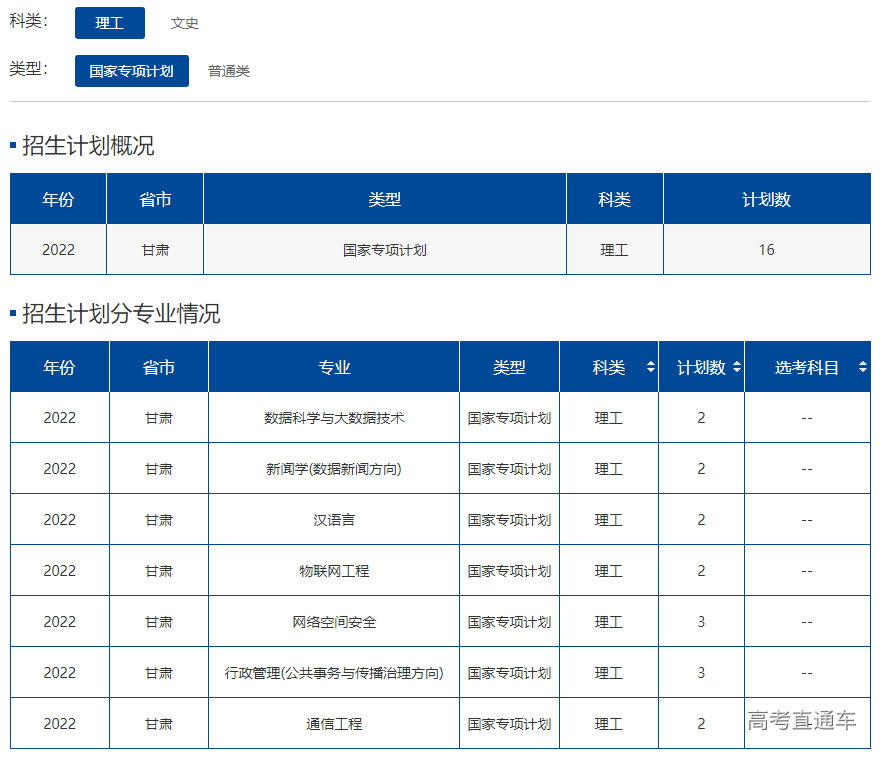Select the 数据科学与大数据技术 major row

point(334,418)
